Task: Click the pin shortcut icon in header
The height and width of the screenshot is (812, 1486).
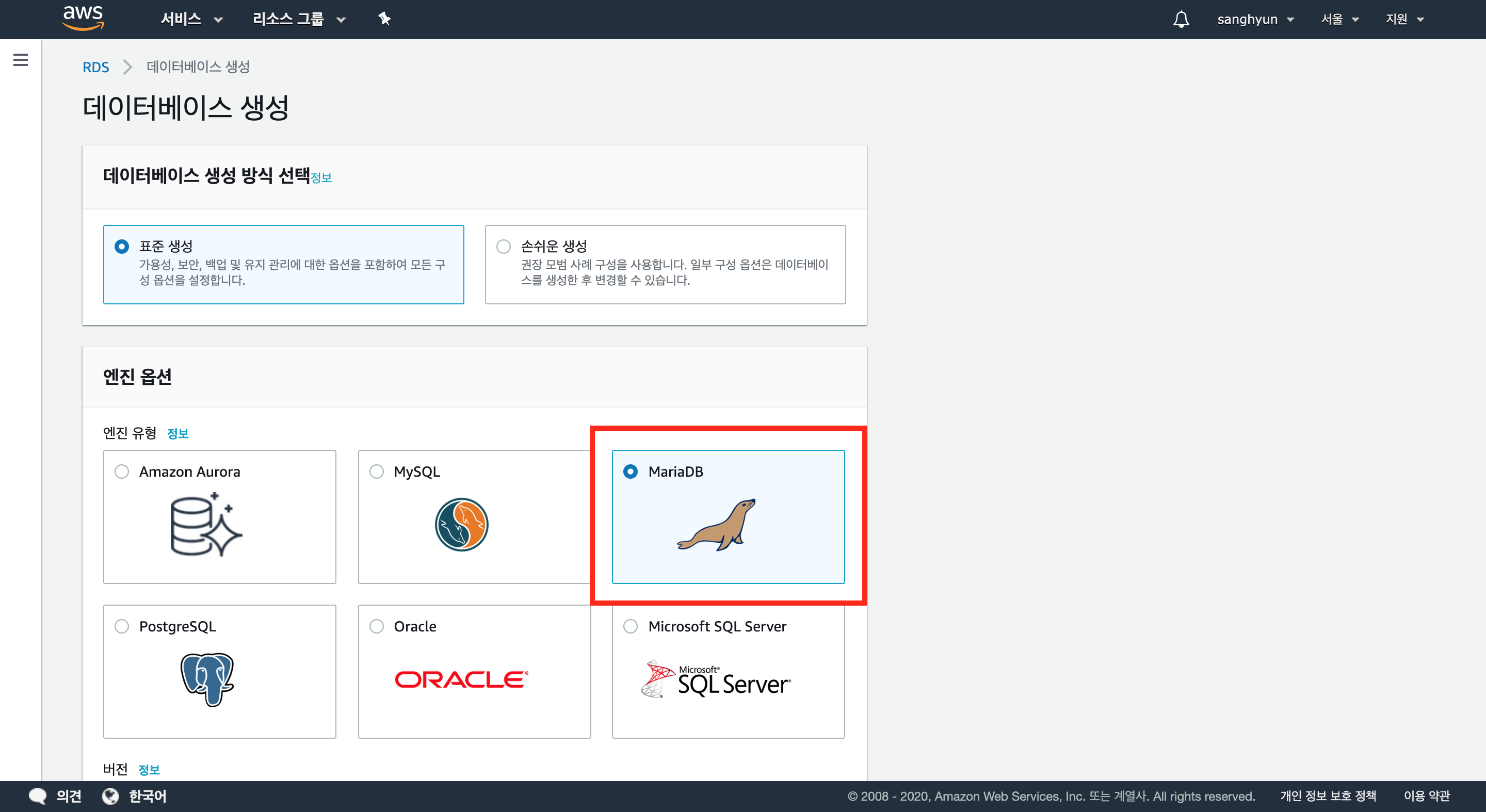Action: tap(384, 19)
